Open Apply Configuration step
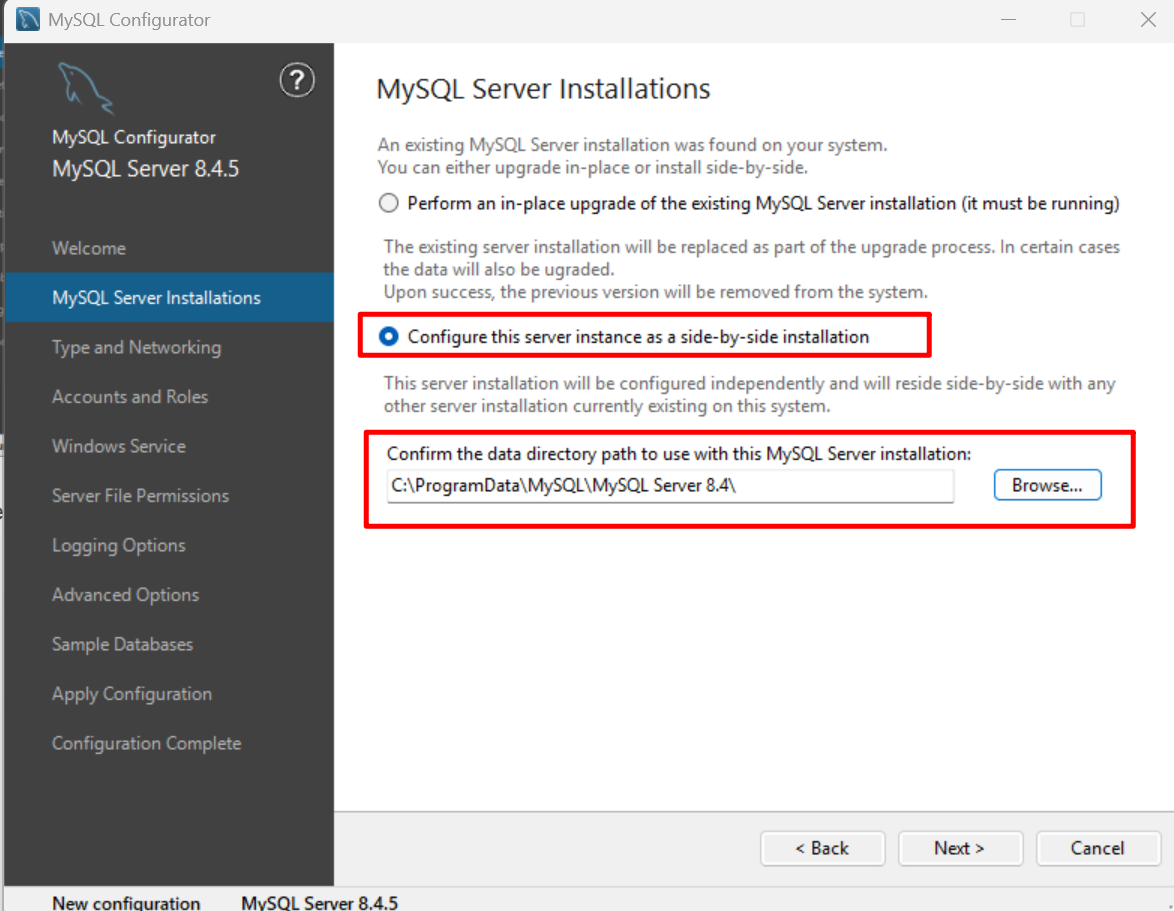 131,693
